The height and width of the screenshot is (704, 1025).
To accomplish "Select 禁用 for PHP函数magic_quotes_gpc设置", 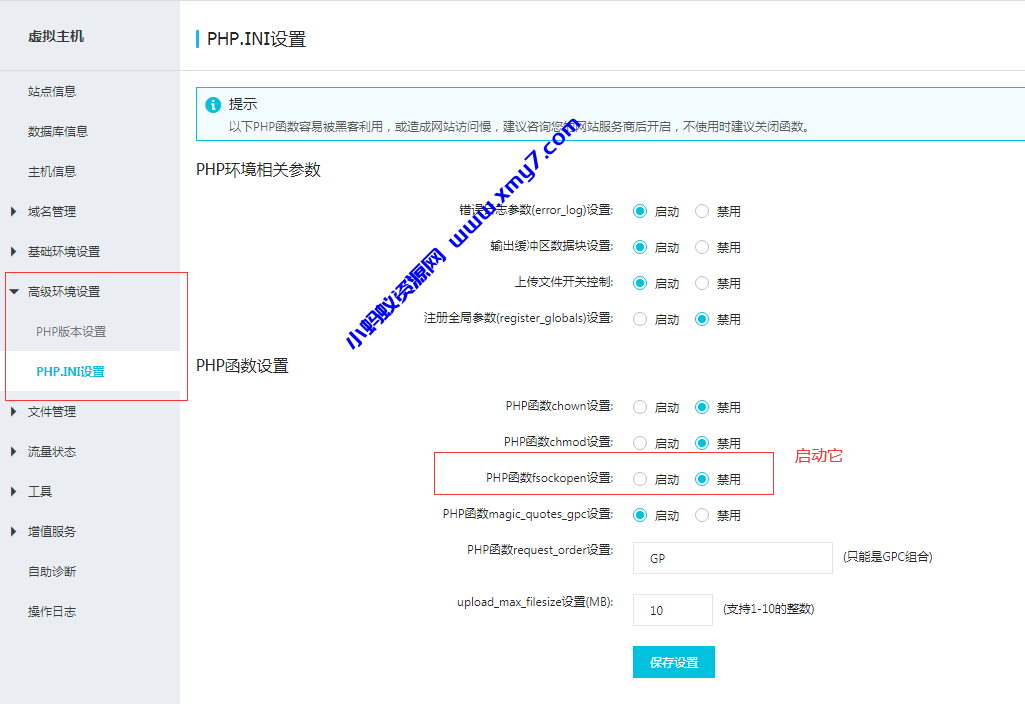I will point(702,515).
